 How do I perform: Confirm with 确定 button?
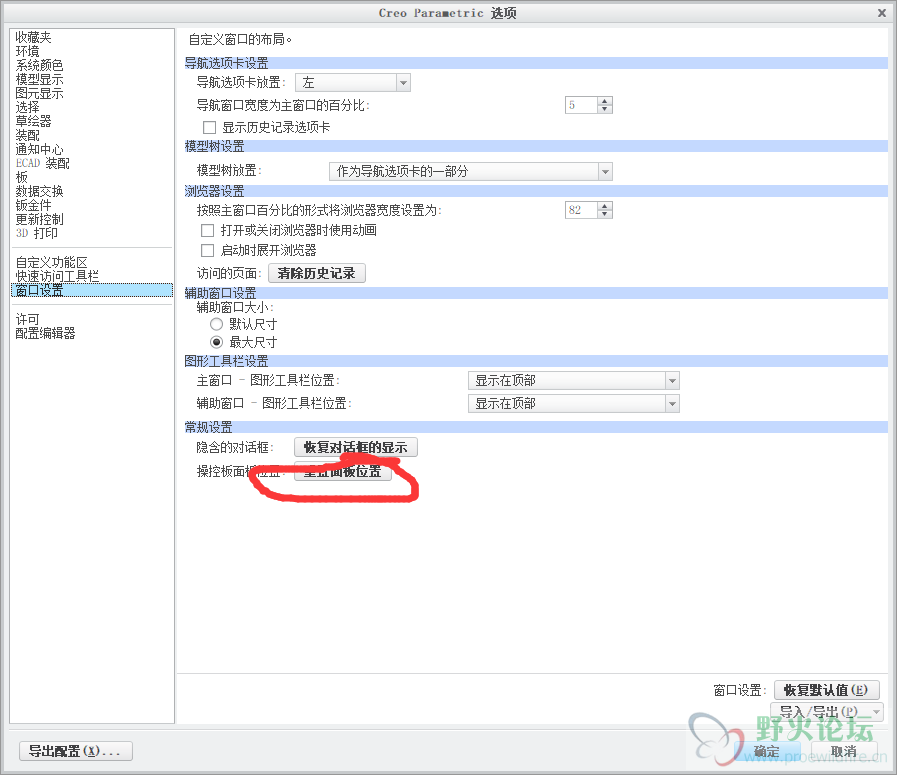[767, 752]
